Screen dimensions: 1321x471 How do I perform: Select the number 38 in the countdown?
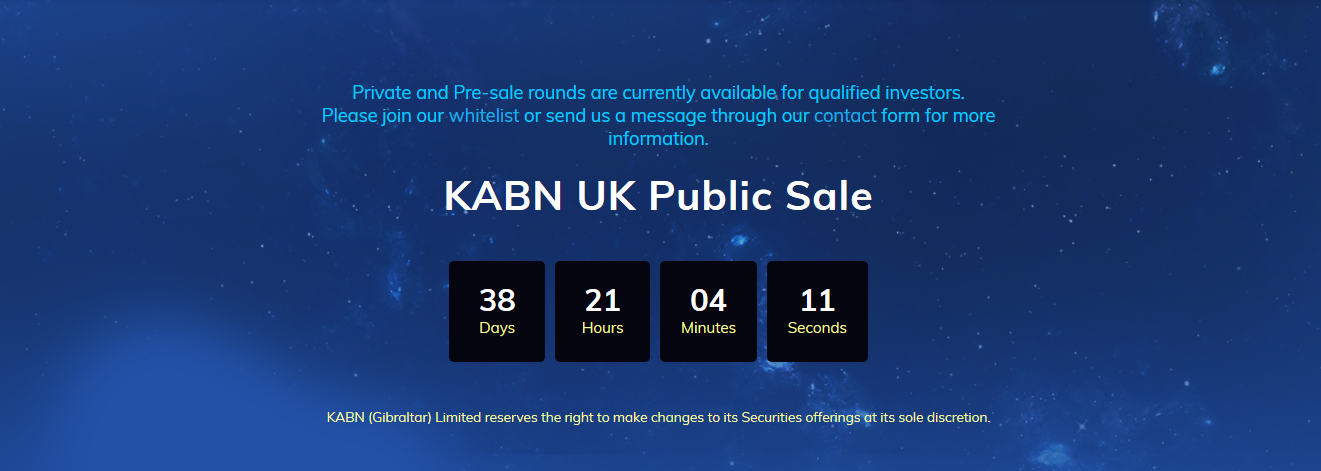coord(497,300)
